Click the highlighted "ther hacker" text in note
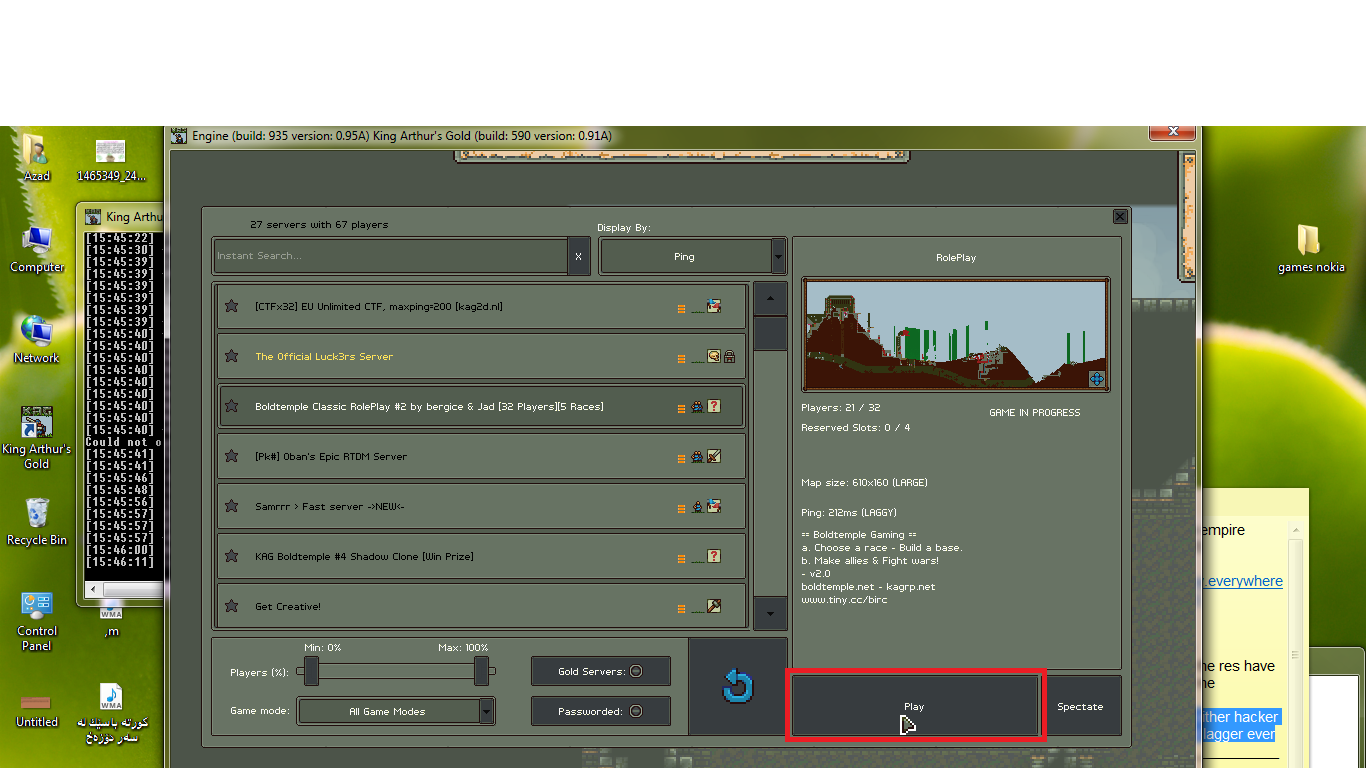Viewport: 1366px width, 768px height. click(1239, 717)
